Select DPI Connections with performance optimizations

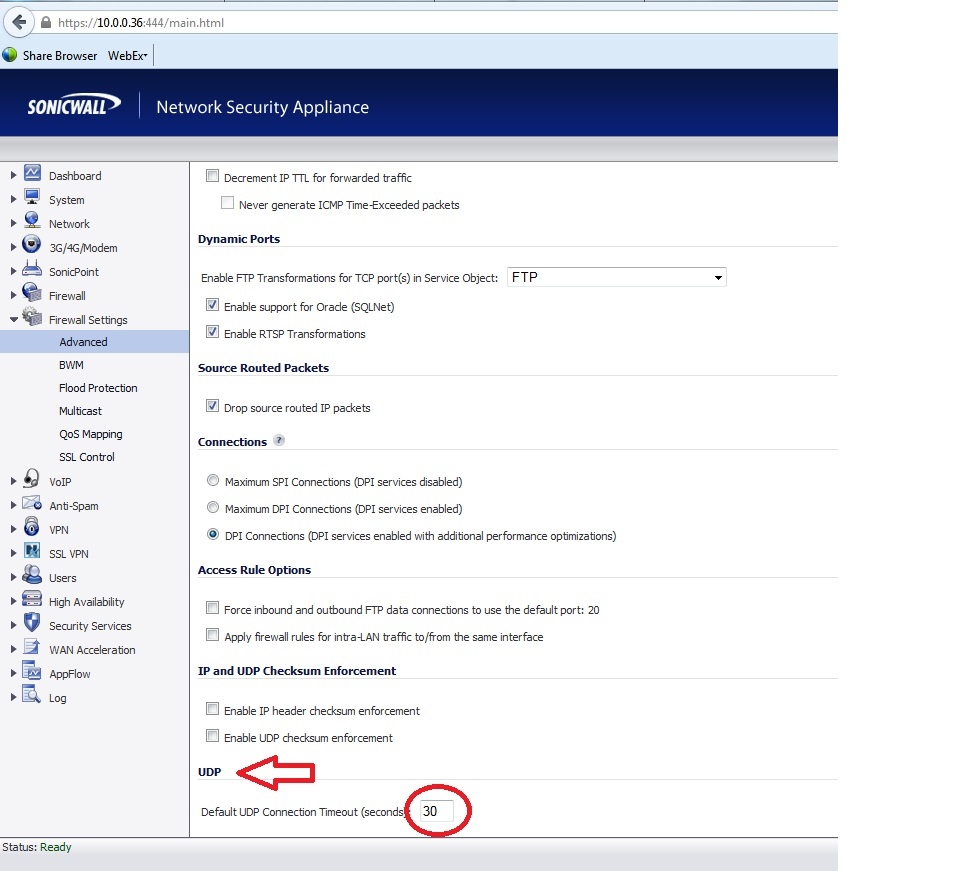click(x=212, y=534)
